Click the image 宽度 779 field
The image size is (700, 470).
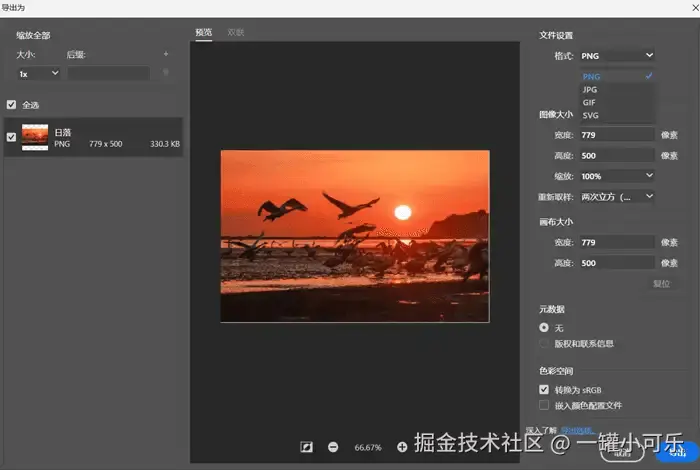[x=617, y=134]
